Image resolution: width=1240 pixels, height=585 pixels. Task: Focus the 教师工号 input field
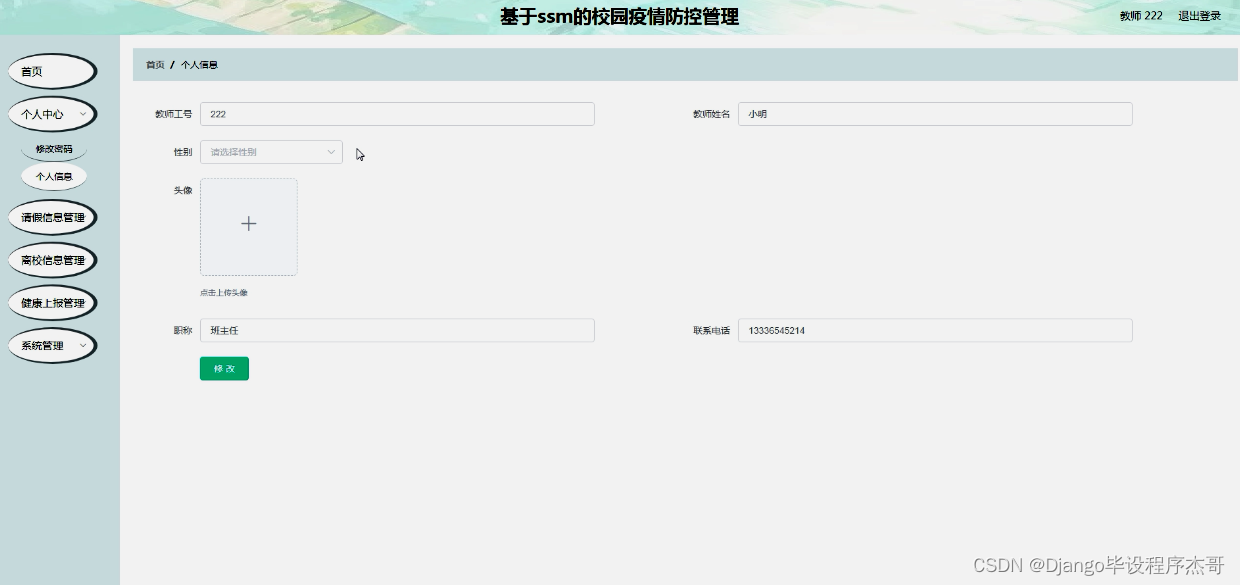pos(397,114)
